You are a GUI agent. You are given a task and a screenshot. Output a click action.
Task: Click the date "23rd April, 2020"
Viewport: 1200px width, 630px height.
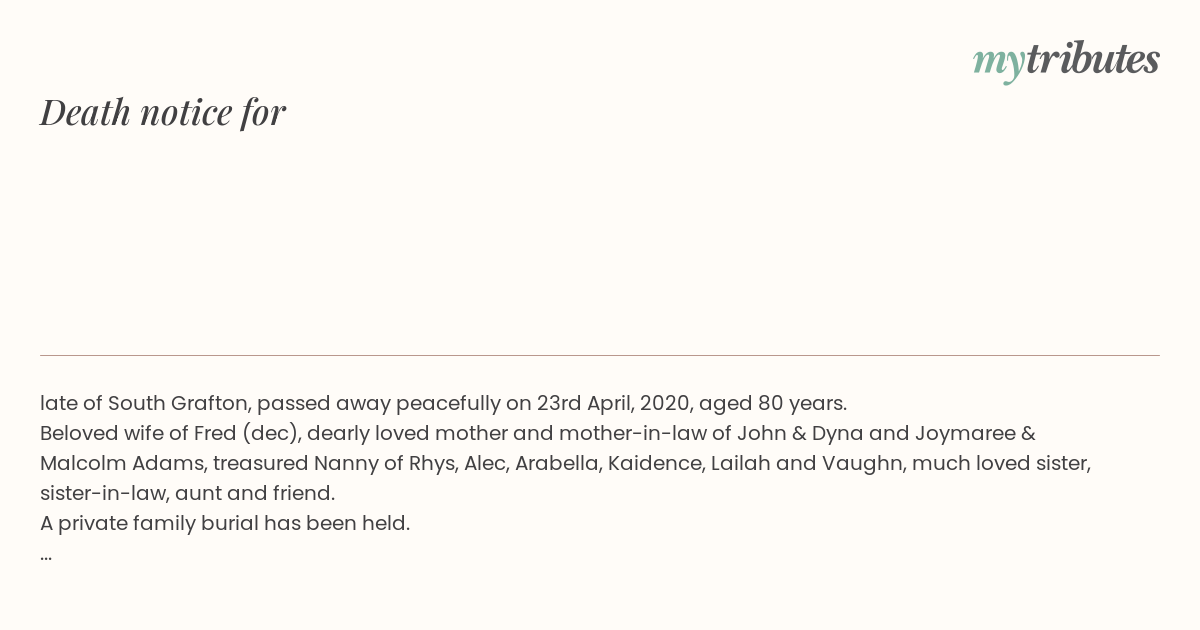613,404
